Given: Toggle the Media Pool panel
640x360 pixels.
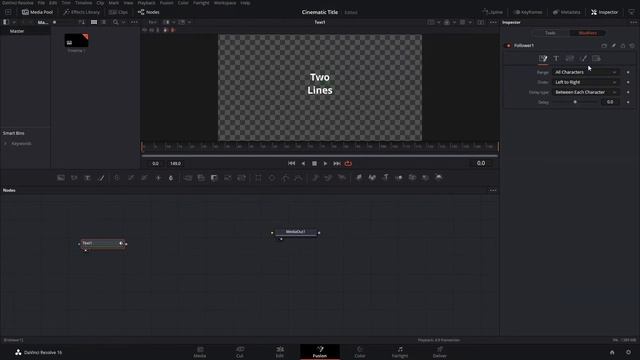Looking at the screenshot, I should [38, 12].
